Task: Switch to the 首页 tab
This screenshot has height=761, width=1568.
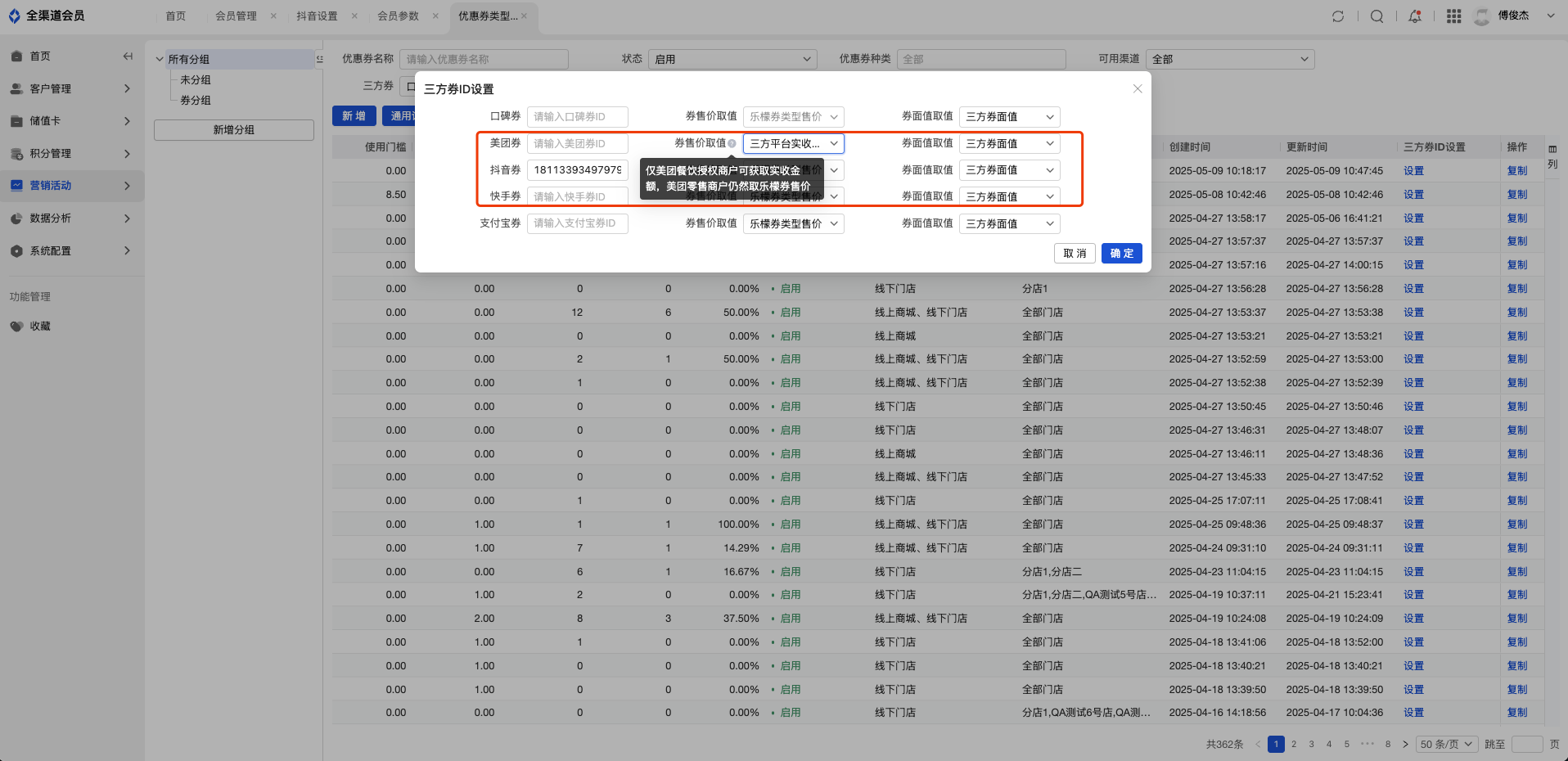Action: [x=176, y=16]
